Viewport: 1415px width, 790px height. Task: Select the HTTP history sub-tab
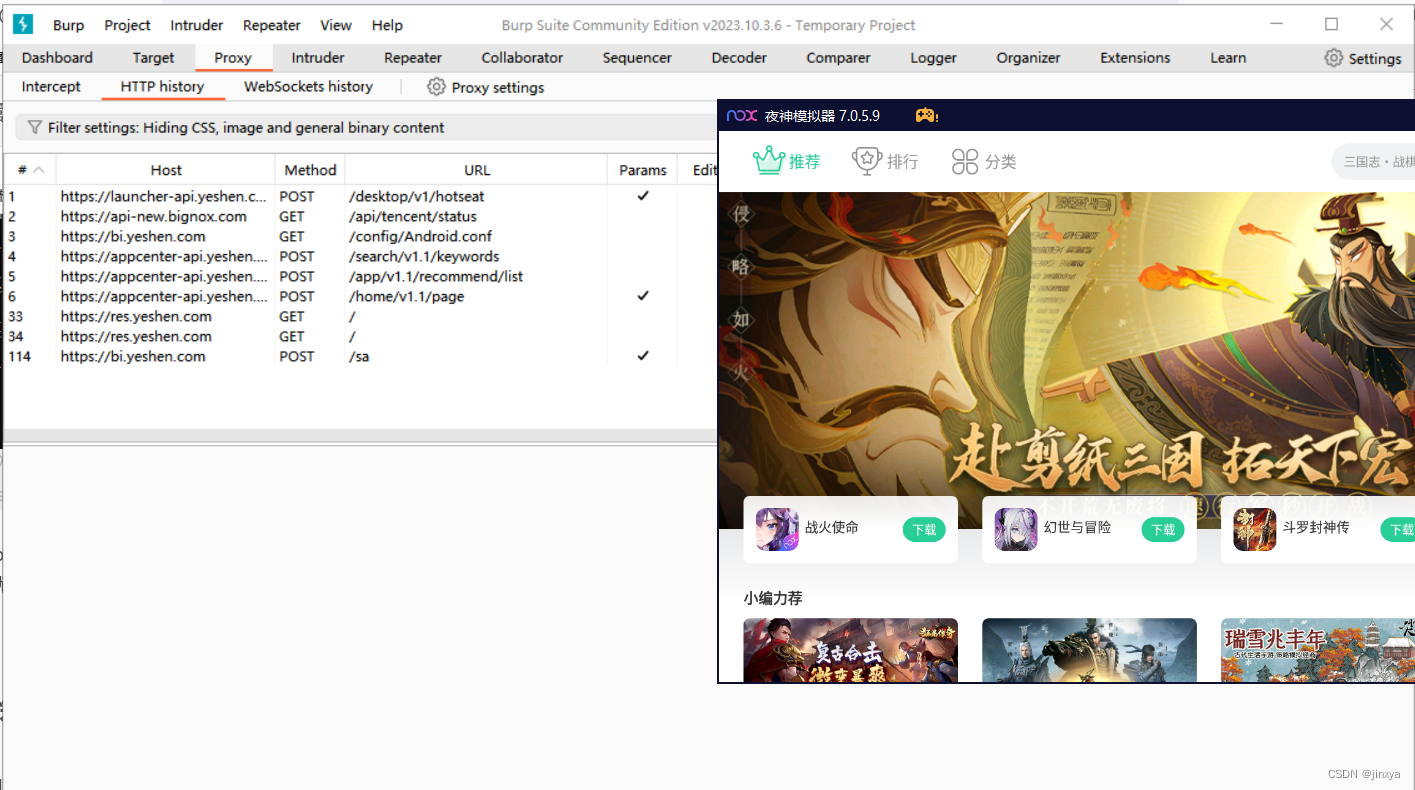coord(162,87)
